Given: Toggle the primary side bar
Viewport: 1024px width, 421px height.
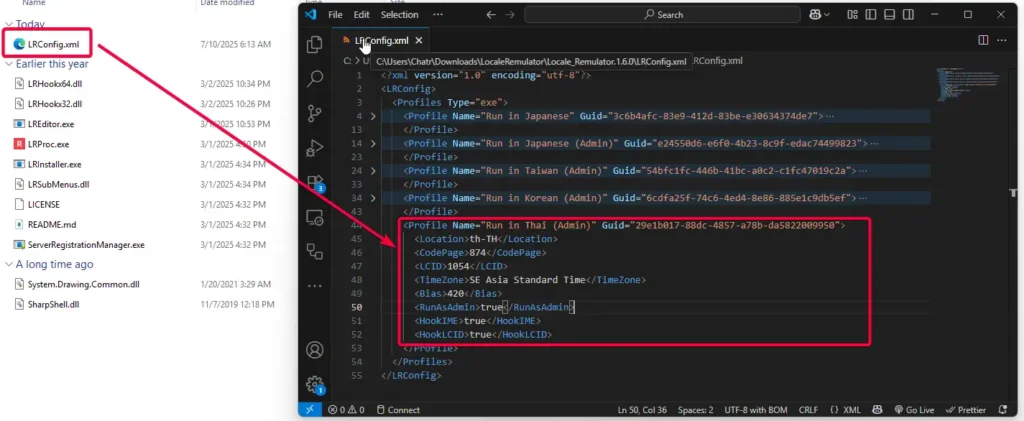Looking at the screenshot, I should (871, 14).
